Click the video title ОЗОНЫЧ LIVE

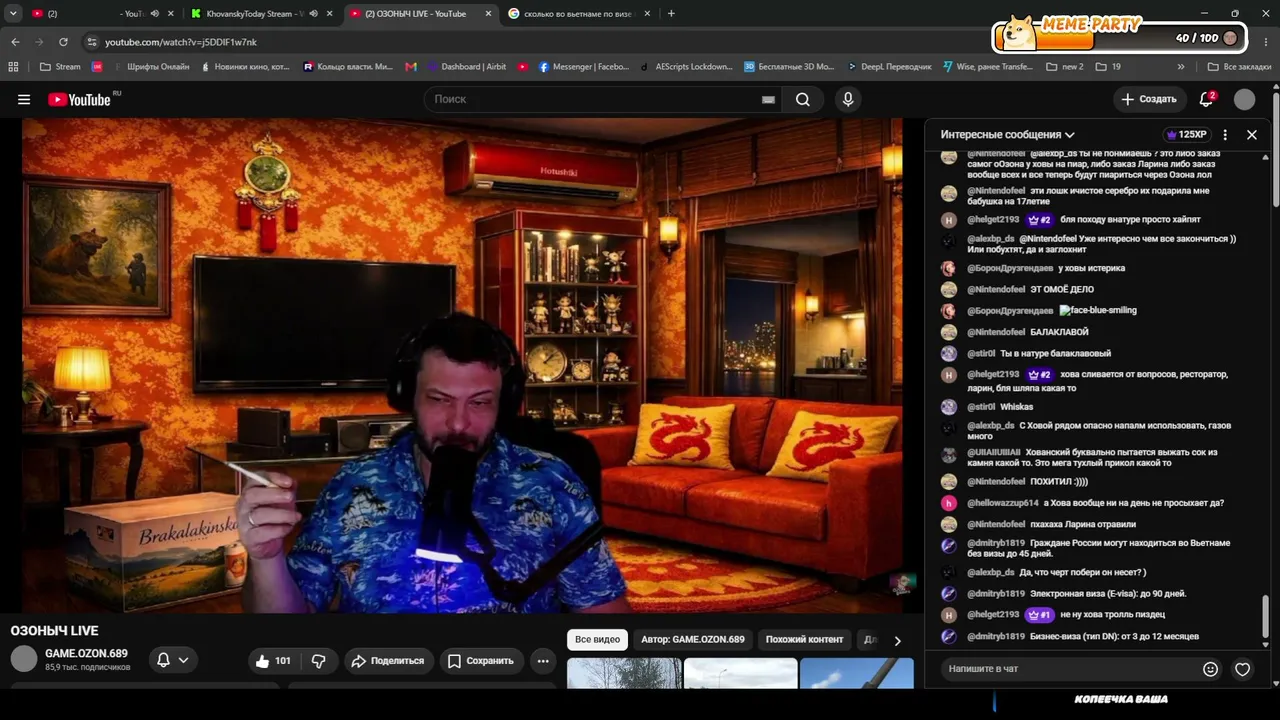(54, 631)
